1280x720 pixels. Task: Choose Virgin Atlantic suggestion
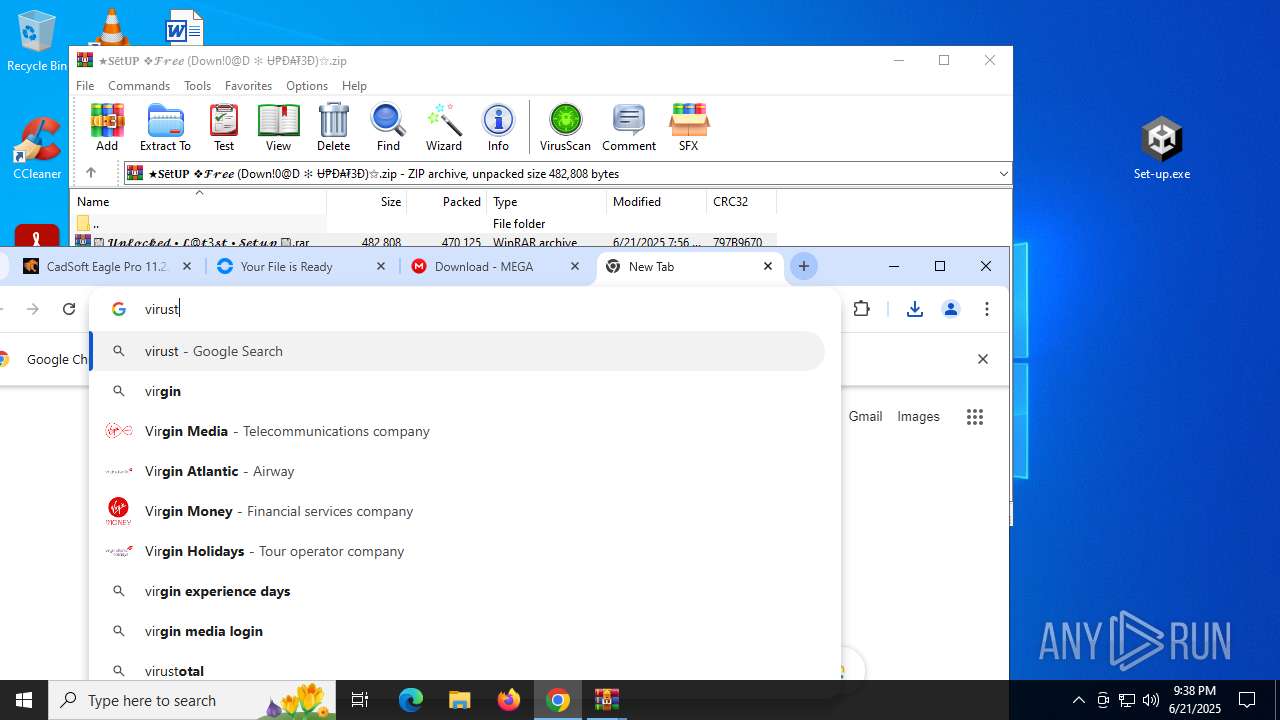(457, 471)
